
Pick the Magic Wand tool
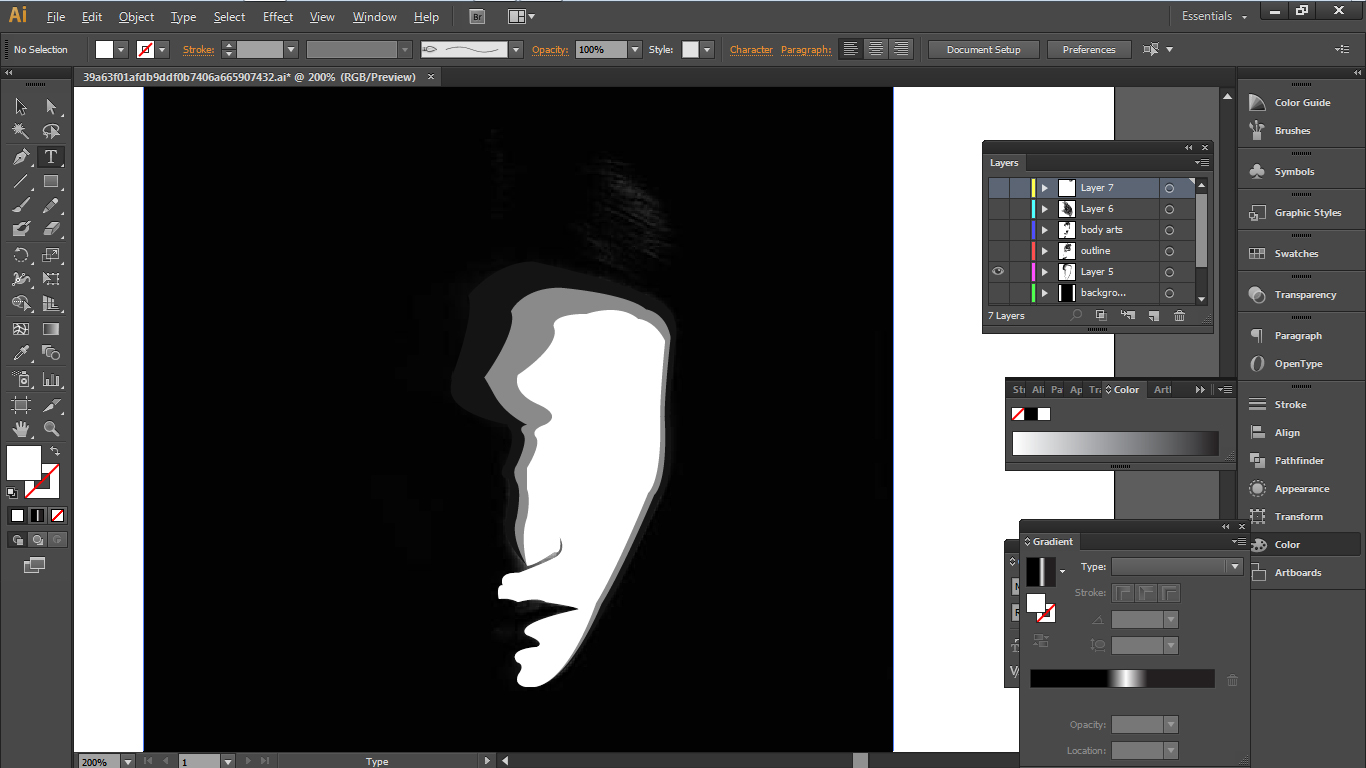[21, 131]
